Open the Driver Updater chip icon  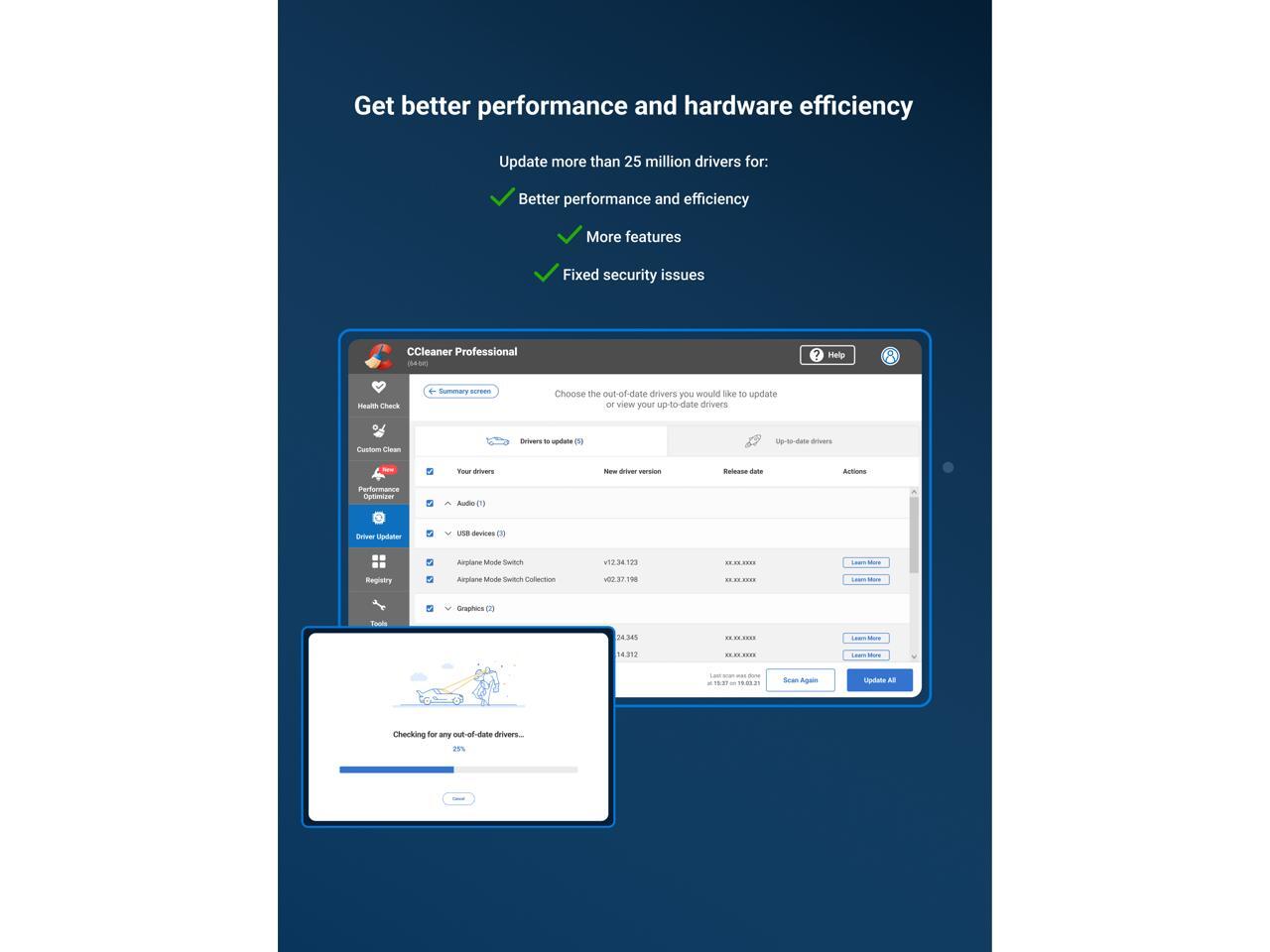[x=378, y=517]
